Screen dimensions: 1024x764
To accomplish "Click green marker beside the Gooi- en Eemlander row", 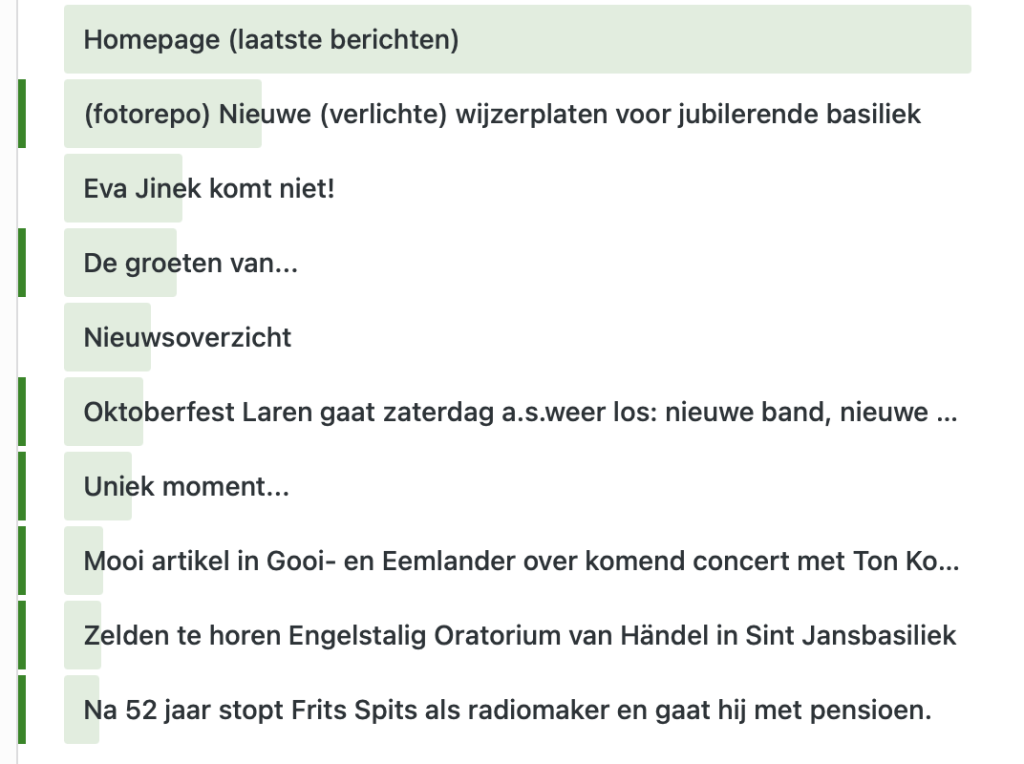I will pos(22,561).
